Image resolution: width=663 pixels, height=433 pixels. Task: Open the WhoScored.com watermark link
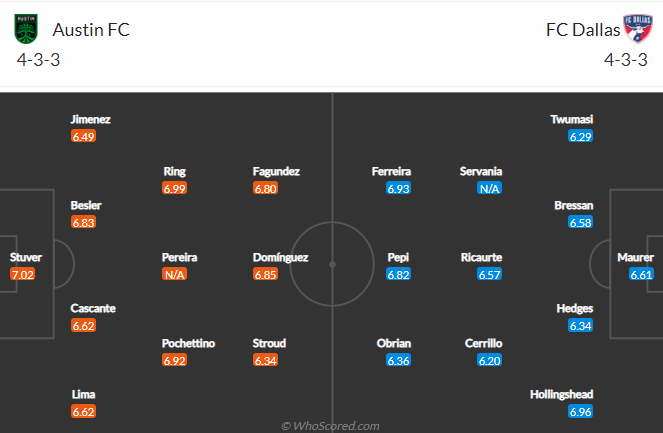[x=331, y=426]
